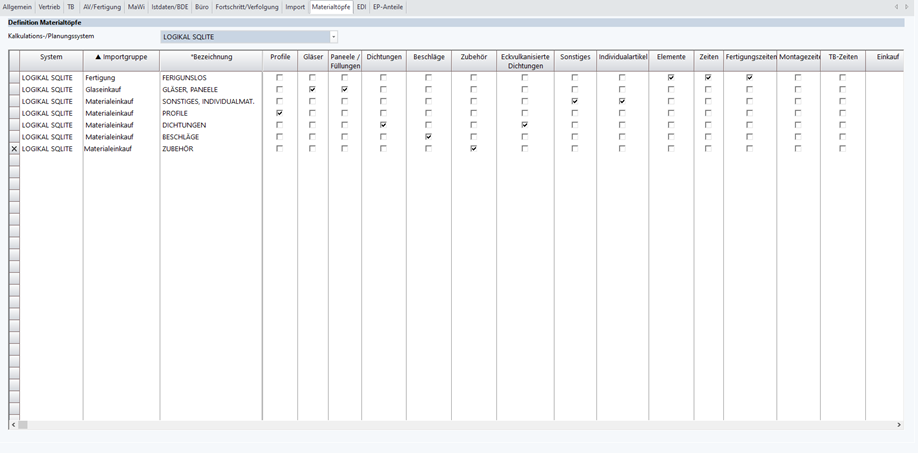Go to the Fortschritt/Verfolgung tab
918x453 pixels.
(x=247, y=7)
